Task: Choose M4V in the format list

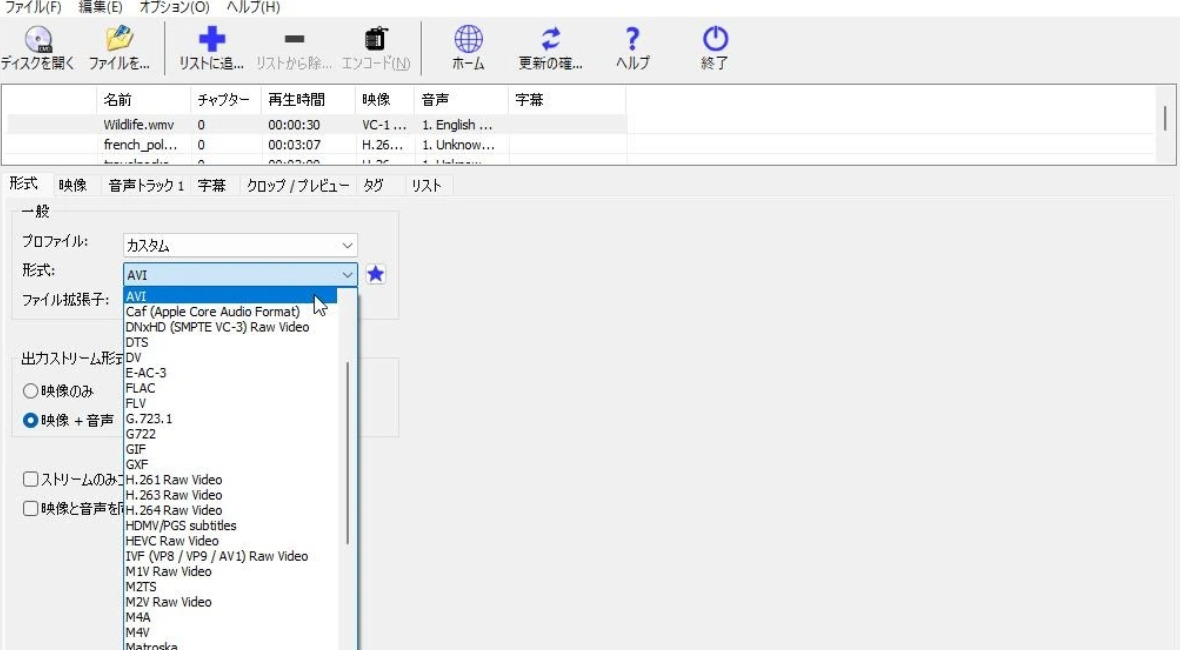Action: pos(230,632)
